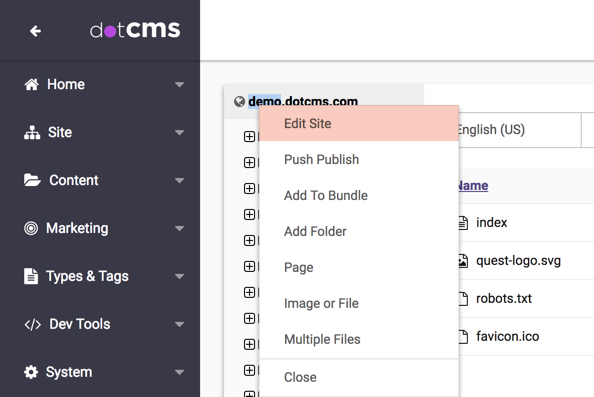The width and height of the screenshot is (594, 397).
Task: Choose Add To Bundle option
Action: point(359,195)
